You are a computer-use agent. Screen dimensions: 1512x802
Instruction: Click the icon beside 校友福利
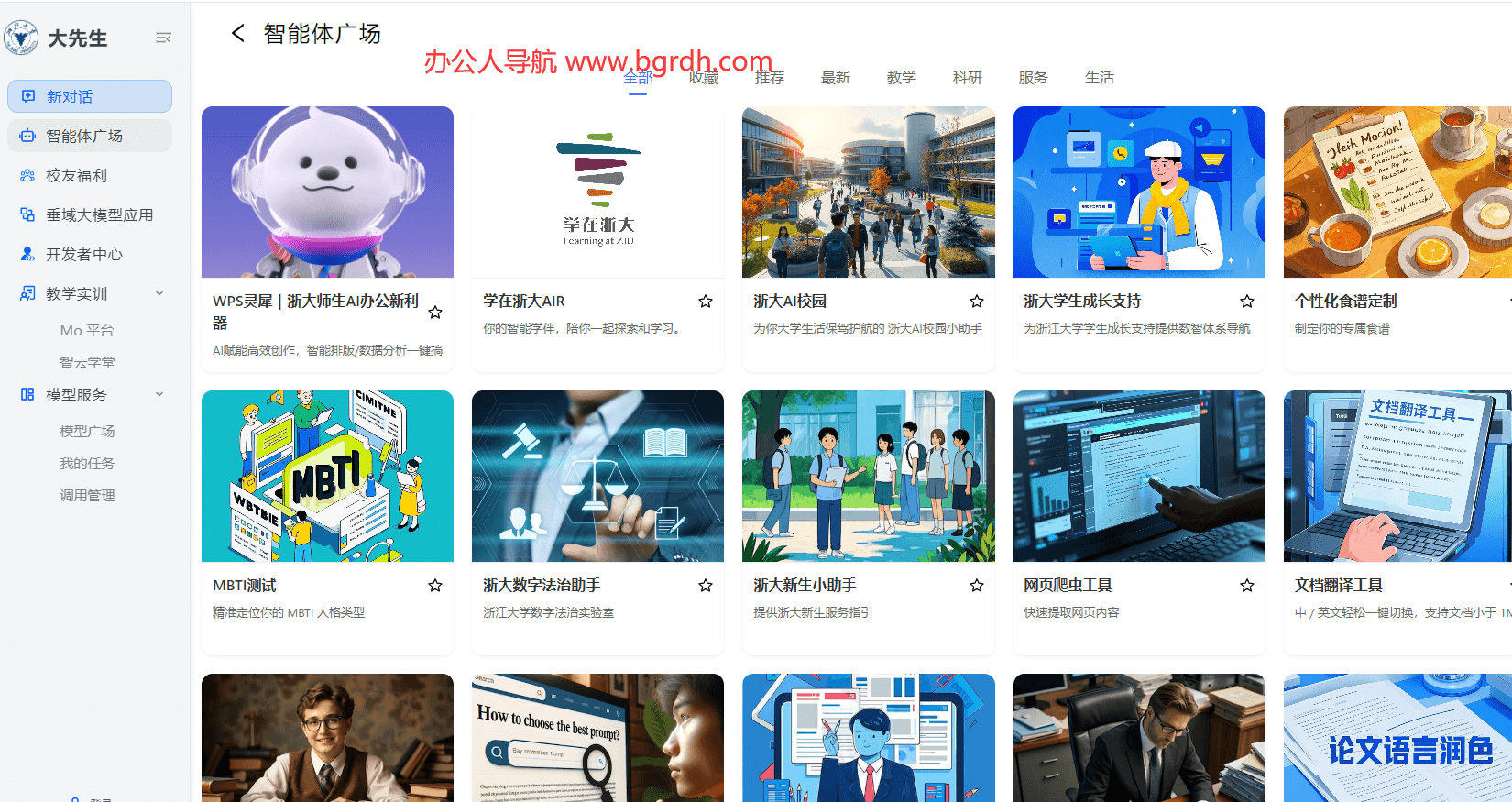click(x=27, y=175)
